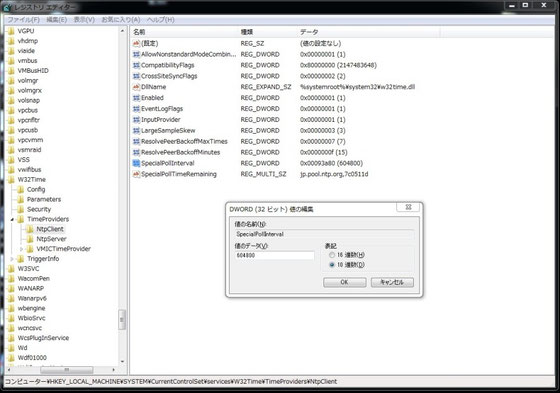560x393 pixels.
Task: Click the データ column header
Action: coord(368,32)
